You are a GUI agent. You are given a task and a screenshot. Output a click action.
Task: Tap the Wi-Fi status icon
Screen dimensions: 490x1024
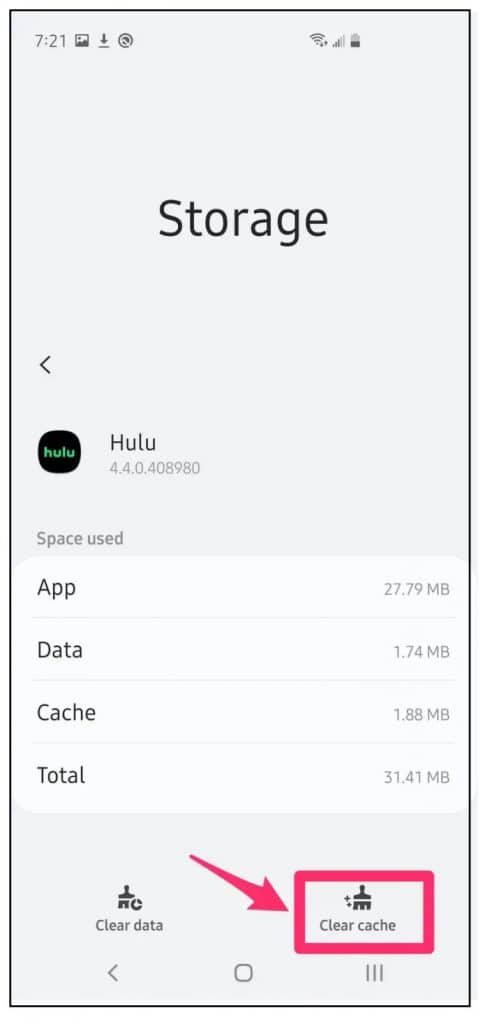point(318,41)
